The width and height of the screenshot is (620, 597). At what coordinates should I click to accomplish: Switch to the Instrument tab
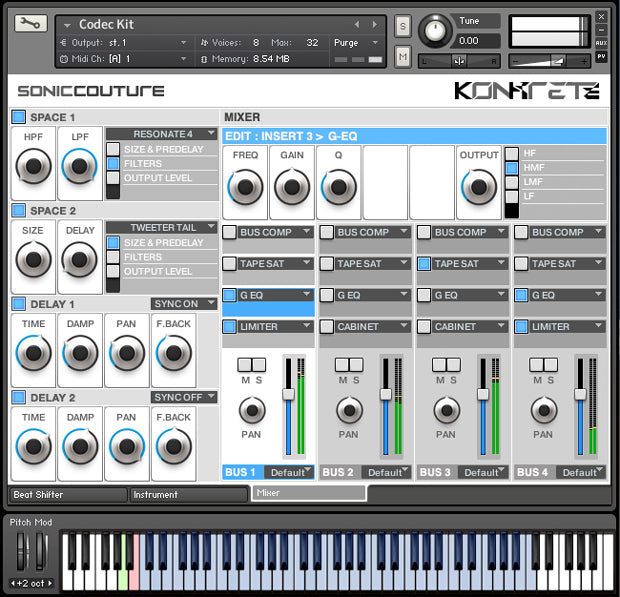(x=189, y=495)
